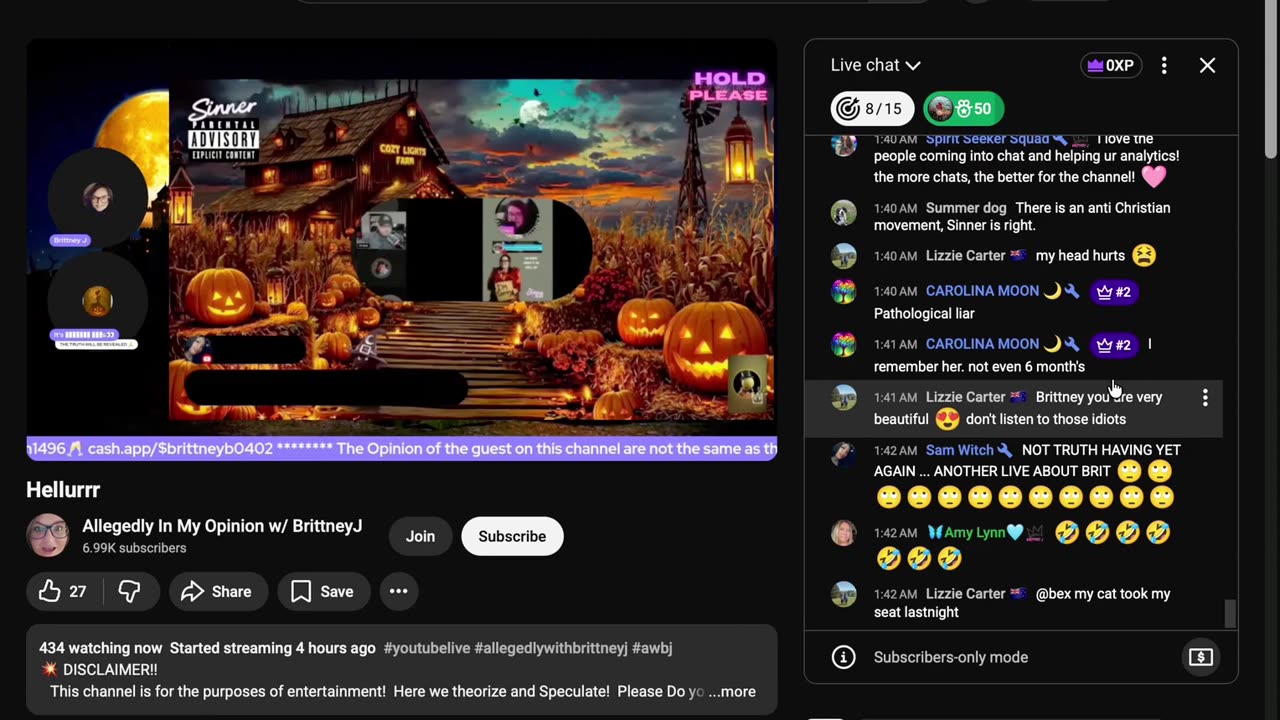Click the 'Pathological liar' chat message

(x=924, y=314)
